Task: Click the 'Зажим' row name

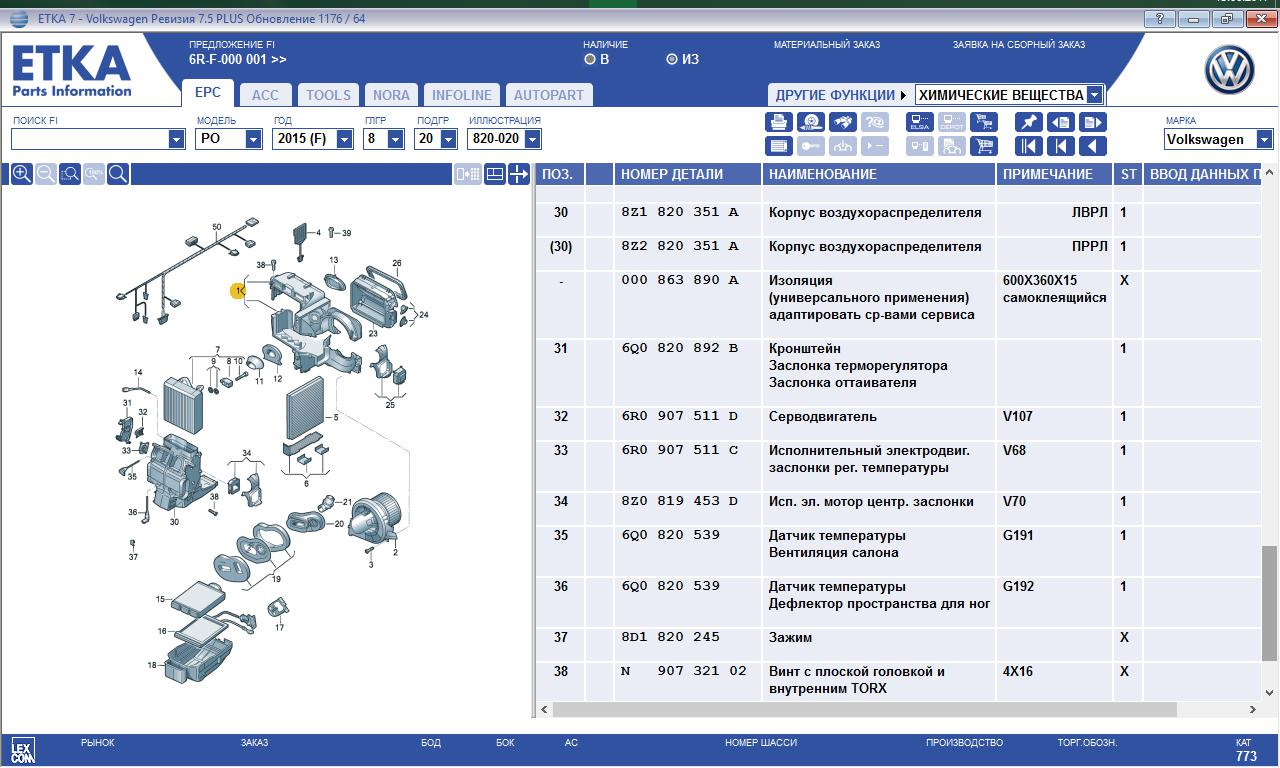Action: click(790, 637)
